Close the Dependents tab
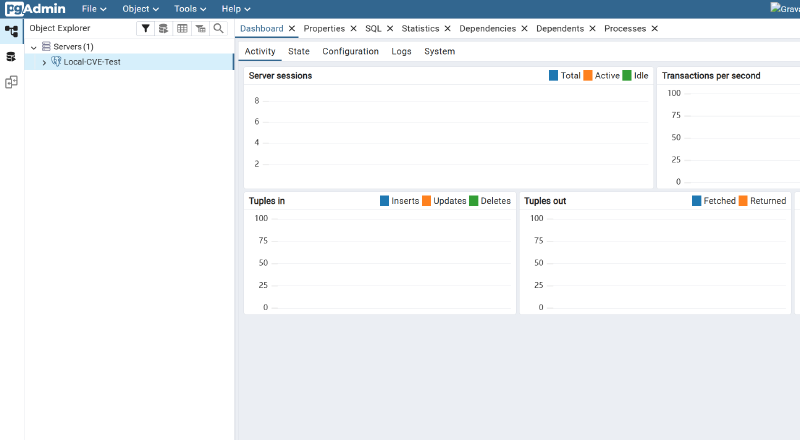This screenshot has height=440, width=800. coord(592,29)
